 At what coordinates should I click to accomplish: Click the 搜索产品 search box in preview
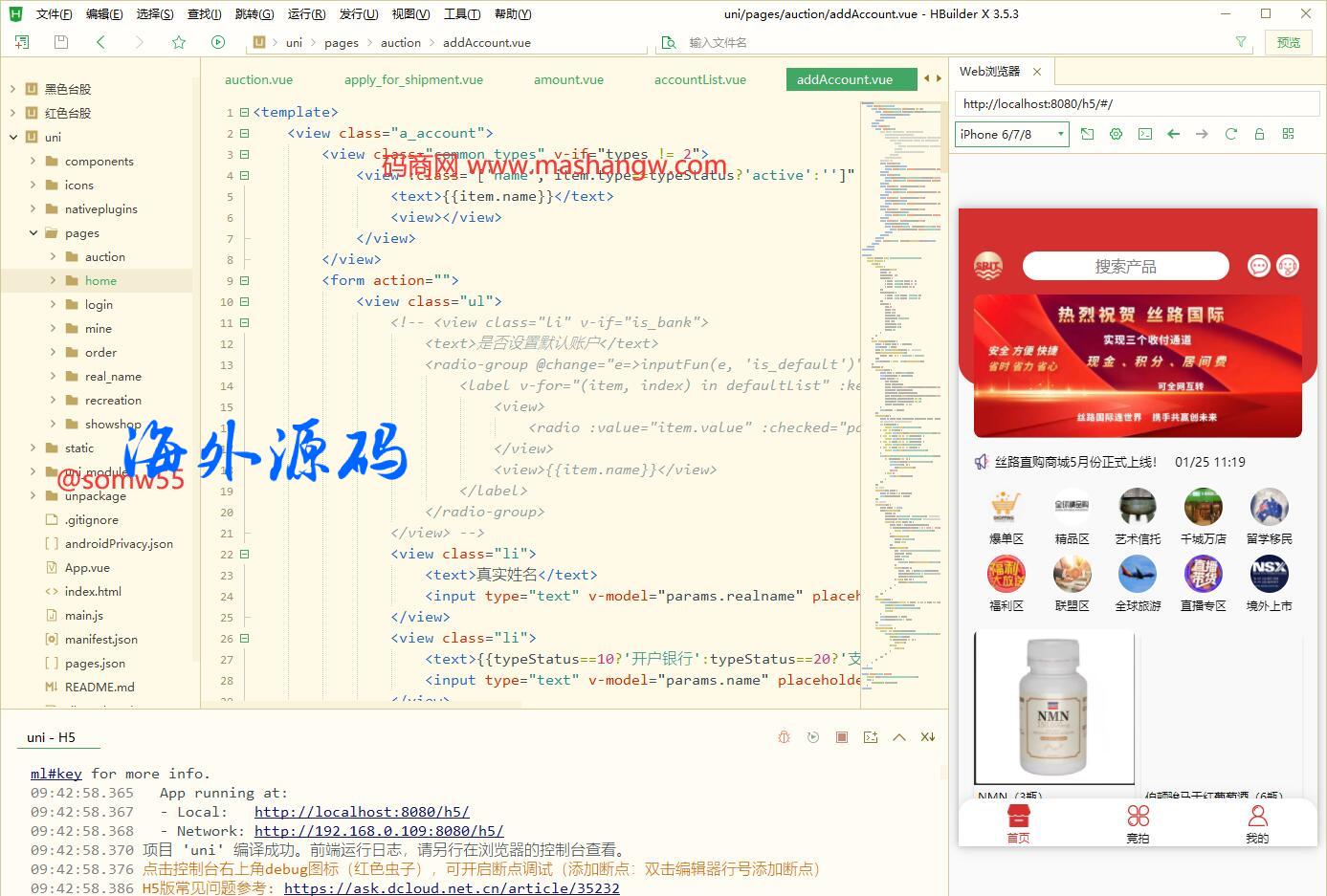click(x=1125, y=267)
